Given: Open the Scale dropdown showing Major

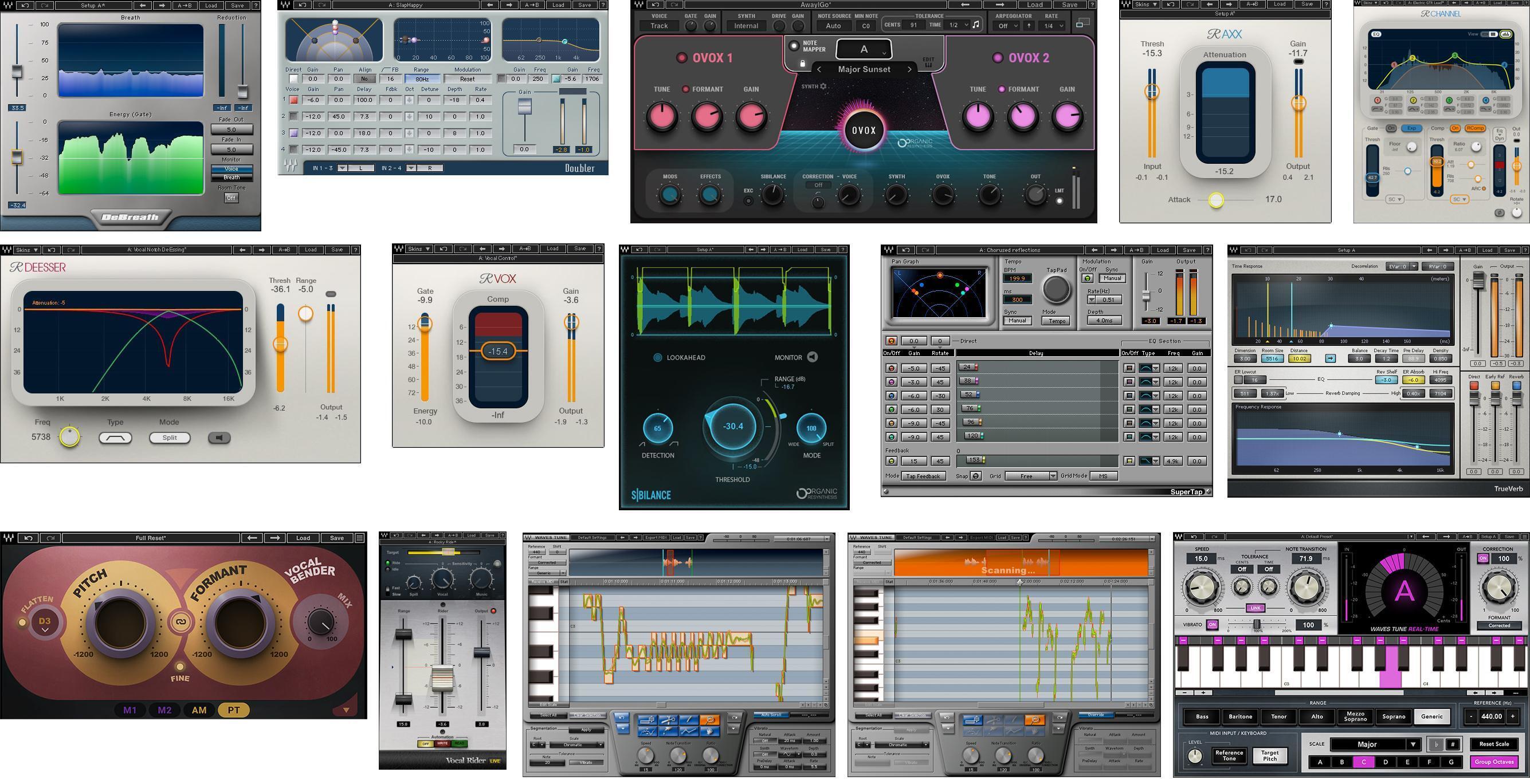Looking at the screenshot, I should (1368, 744).
